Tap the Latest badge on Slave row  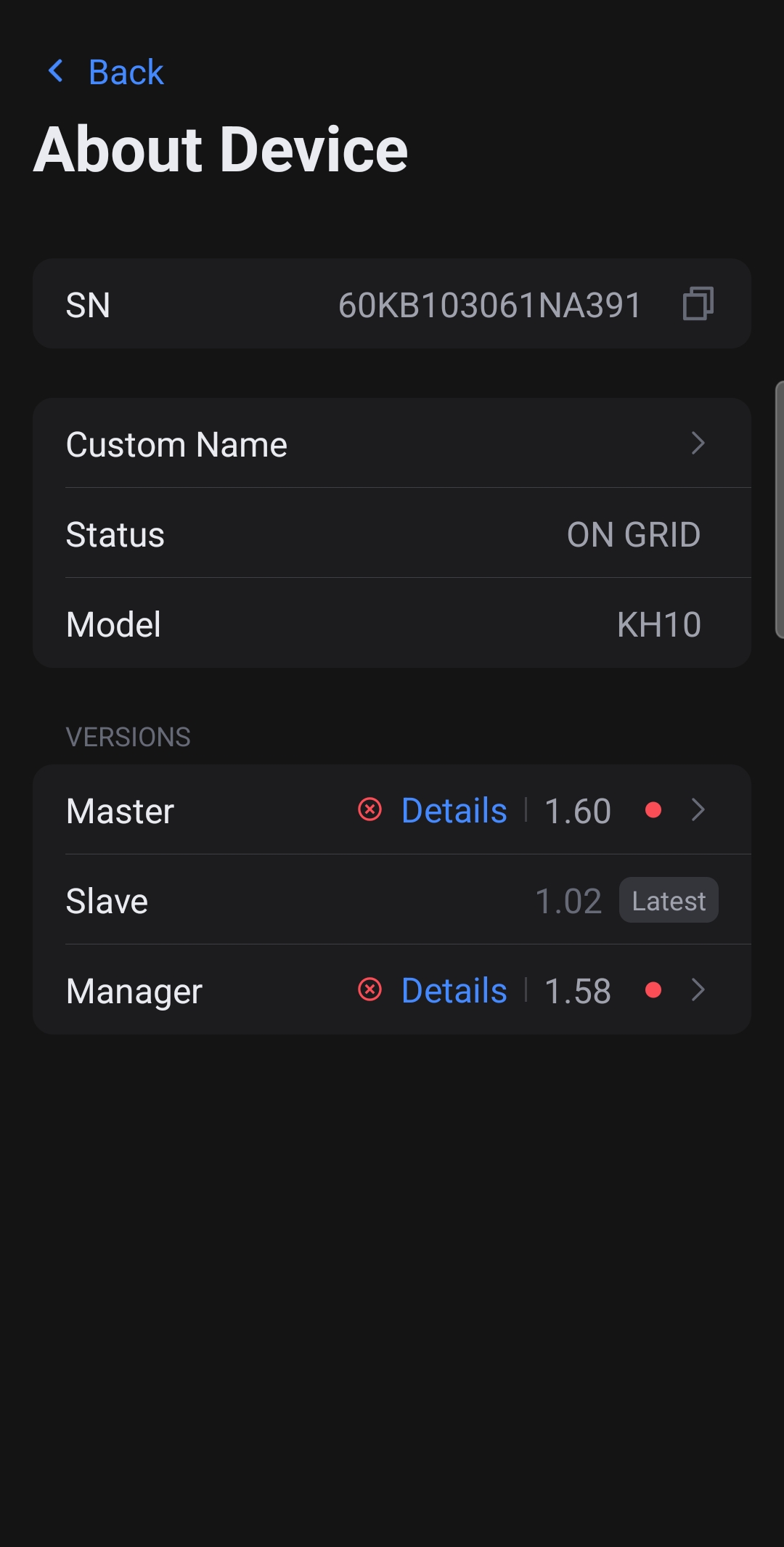coord(669,900)
